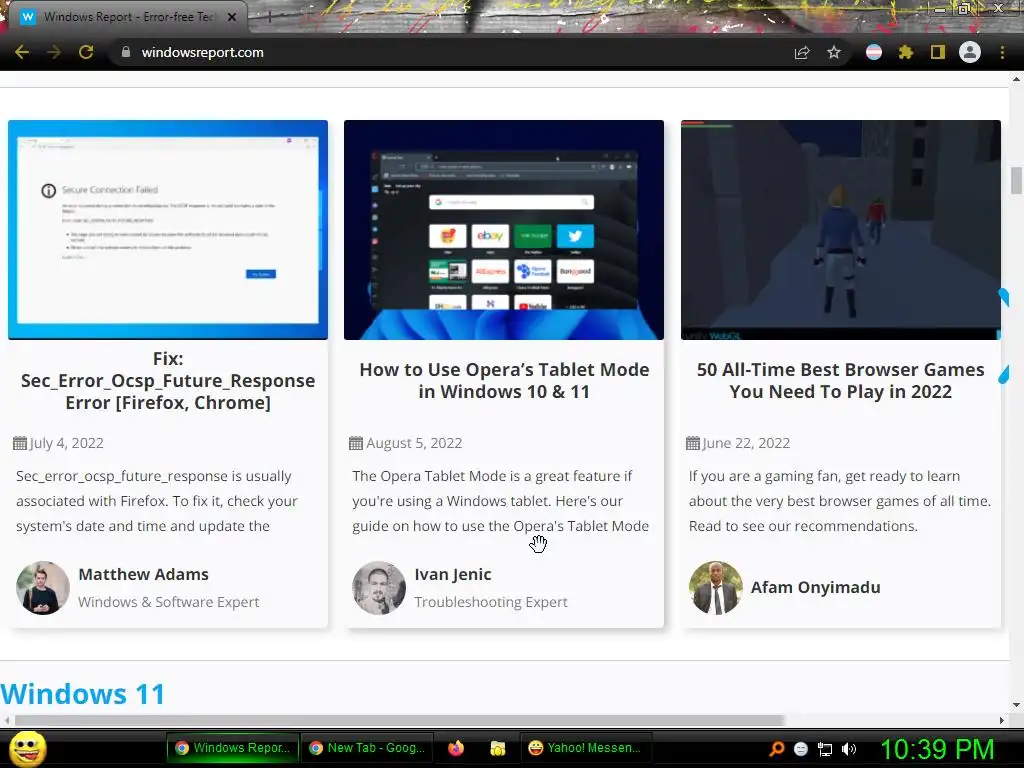Open the Best Browser Games article thumbnail

[840, 230]
